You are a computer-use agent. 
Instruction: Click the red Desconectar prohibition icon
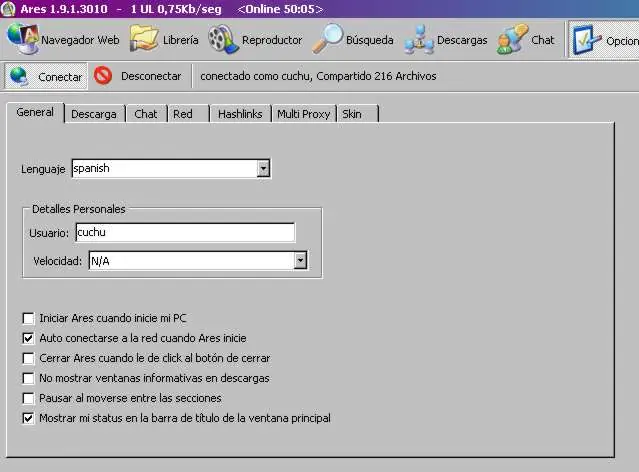pos(103,75)
